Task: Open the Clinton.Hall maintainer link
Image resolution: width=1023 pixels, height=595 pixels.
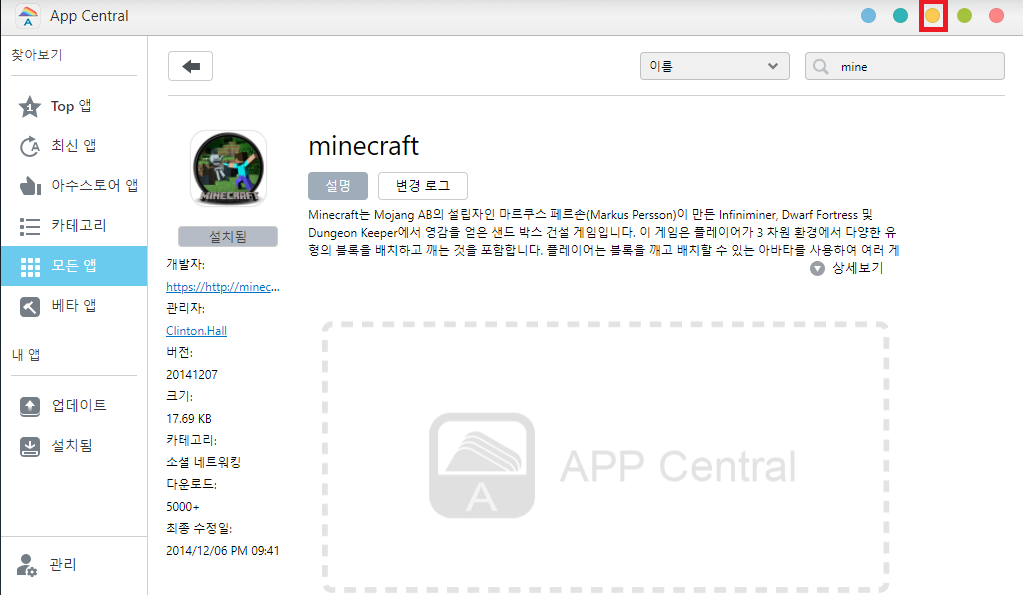Action: click(196, 331)
